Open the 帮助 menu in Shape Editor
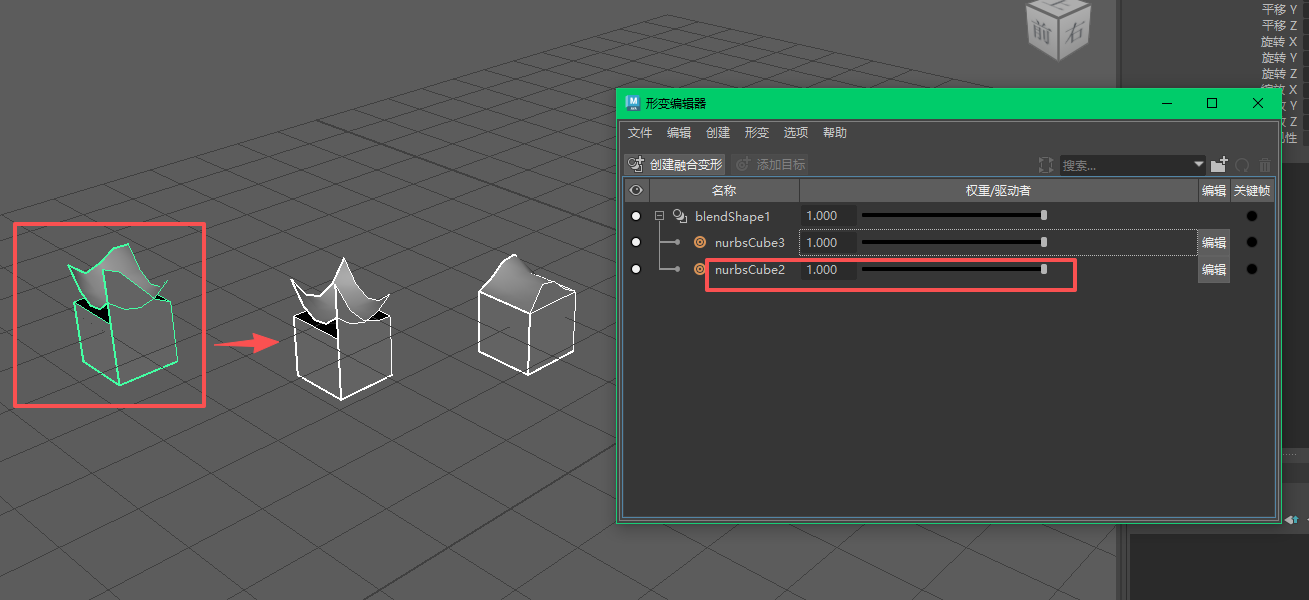Screen dimensions: 1309x600 835,133
